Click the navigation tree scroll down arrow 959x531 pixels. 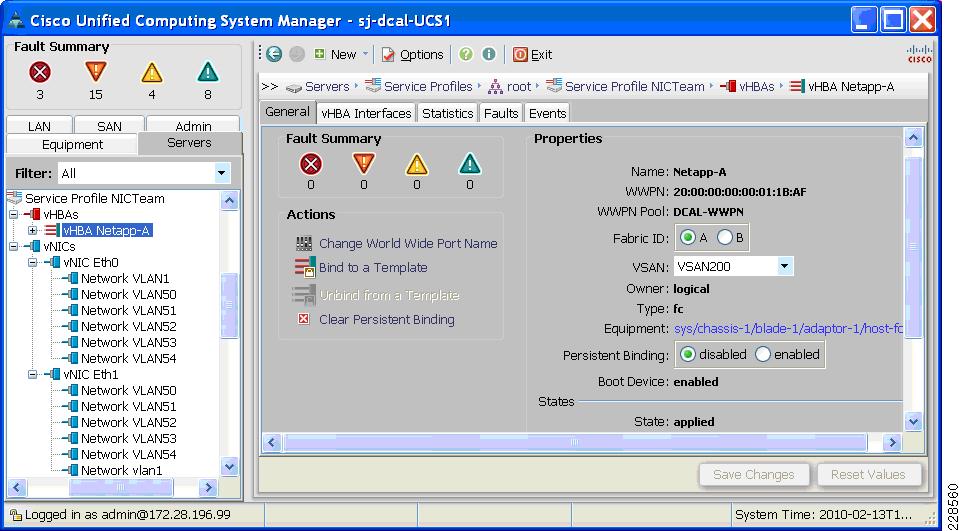coord(229,467)
